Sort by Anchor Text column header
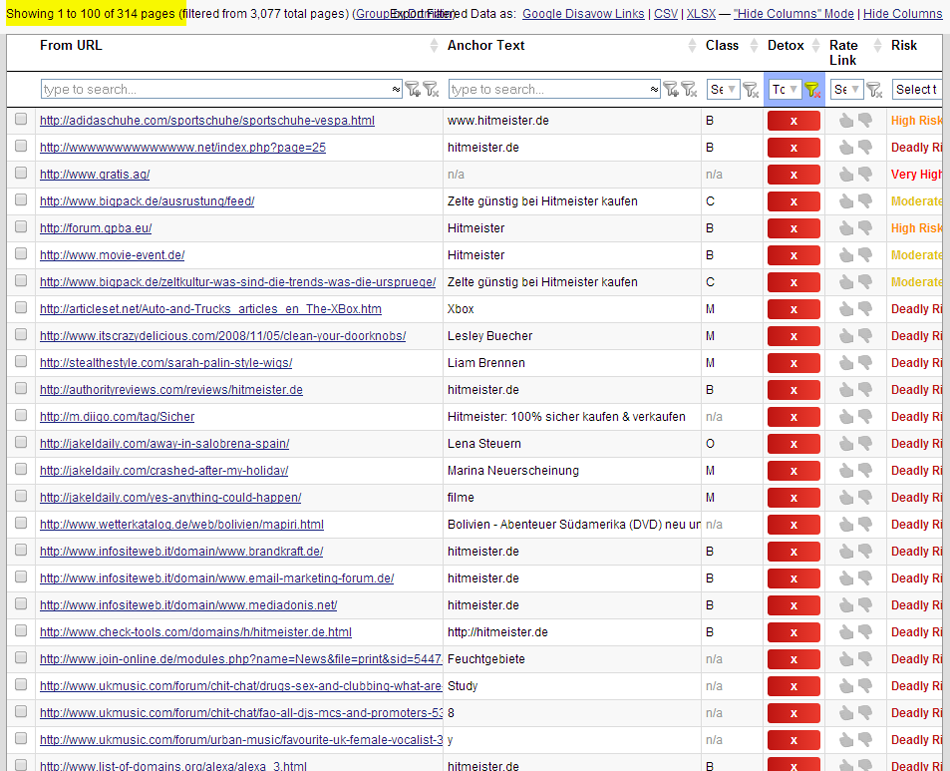The width and height of the screenshot is (950, 771). [x=486, y=45]
